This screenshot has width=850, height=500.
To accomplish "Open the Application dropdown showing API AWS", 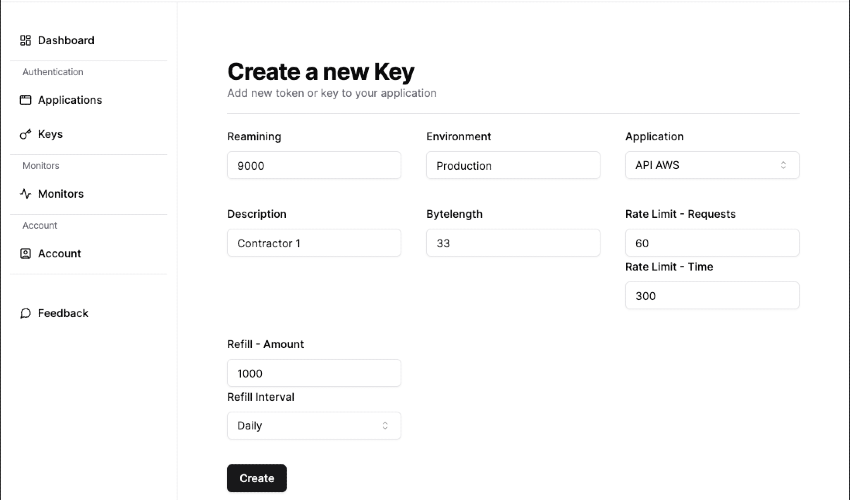I will 712,165.
